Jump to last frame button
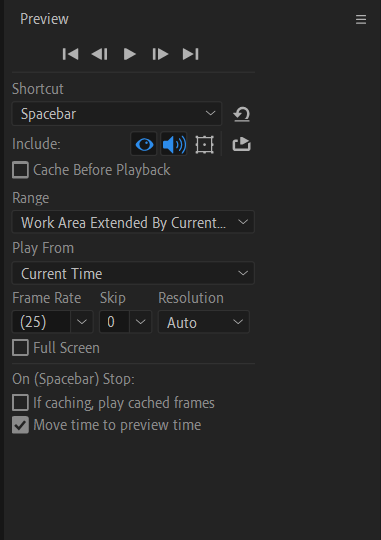Viewport: 381px width, 540px height. (190, 54)
